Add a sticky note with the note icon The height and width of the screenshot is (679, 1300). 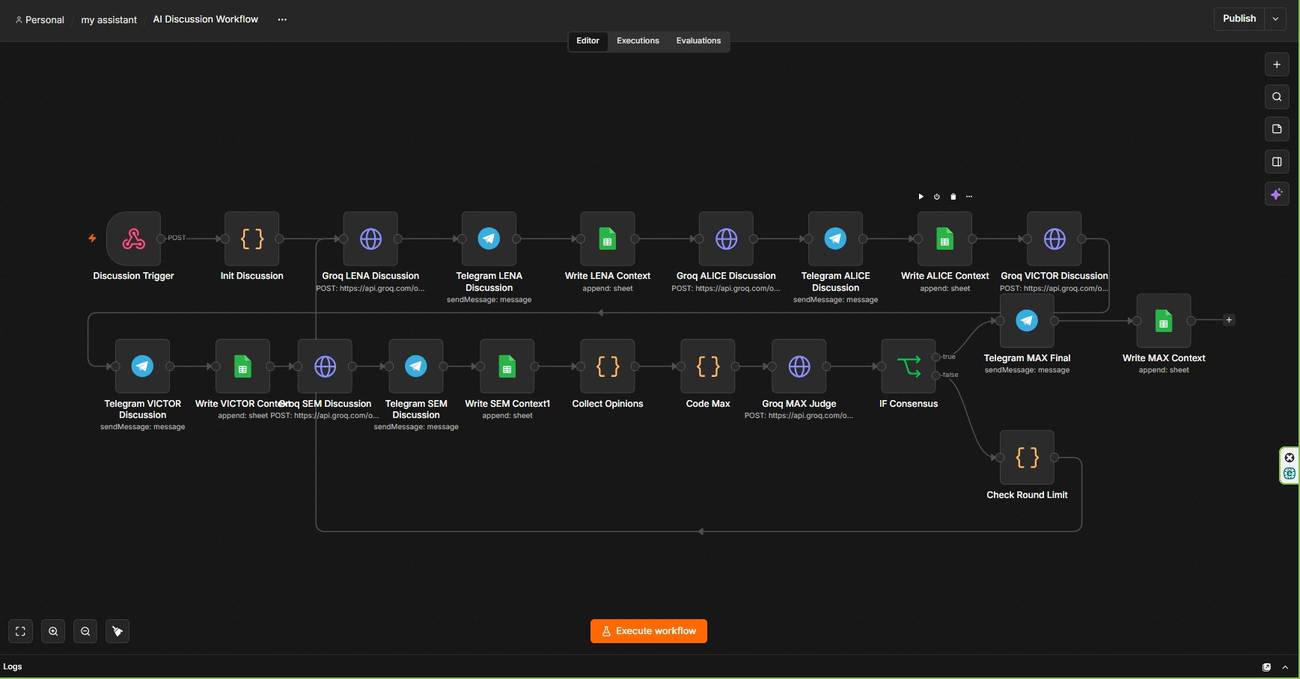[x=1276, y=129]
